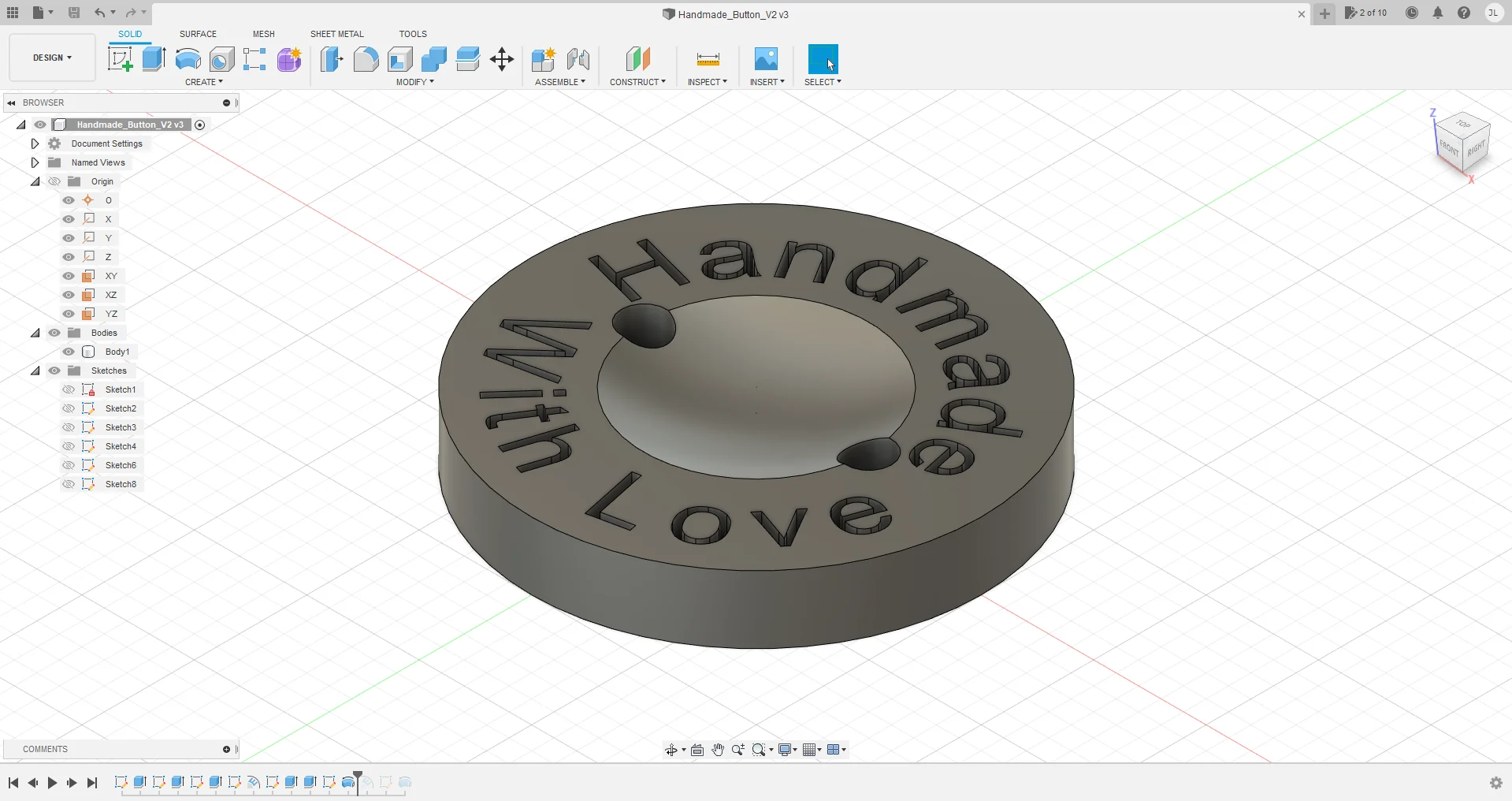Click the Rectangular Pattern tool icon
The image size is (1512, 801).
(x=254, y=59)
